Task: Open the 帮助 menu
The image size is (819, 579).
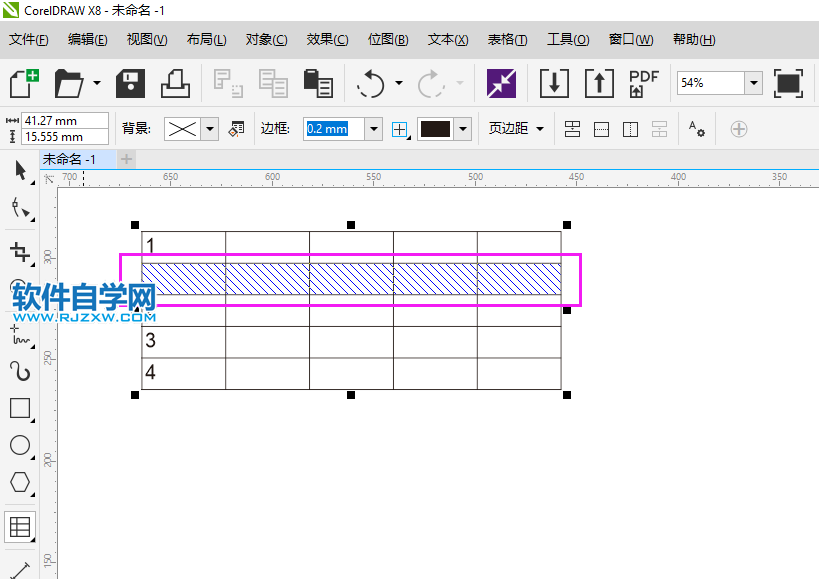Action: (x=694, y=40)
